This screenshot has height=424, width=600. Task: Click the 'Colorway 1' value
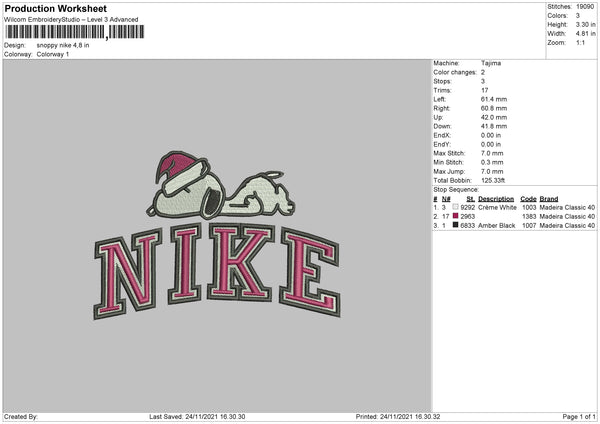point(53,54)
